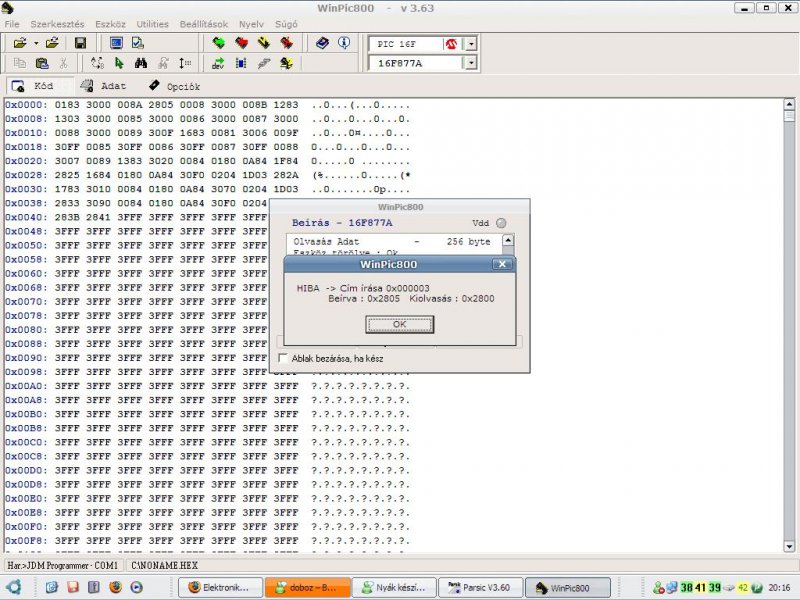Open the Utilities menu
Screen dimensions: 800x600
[x=152, y=24]
